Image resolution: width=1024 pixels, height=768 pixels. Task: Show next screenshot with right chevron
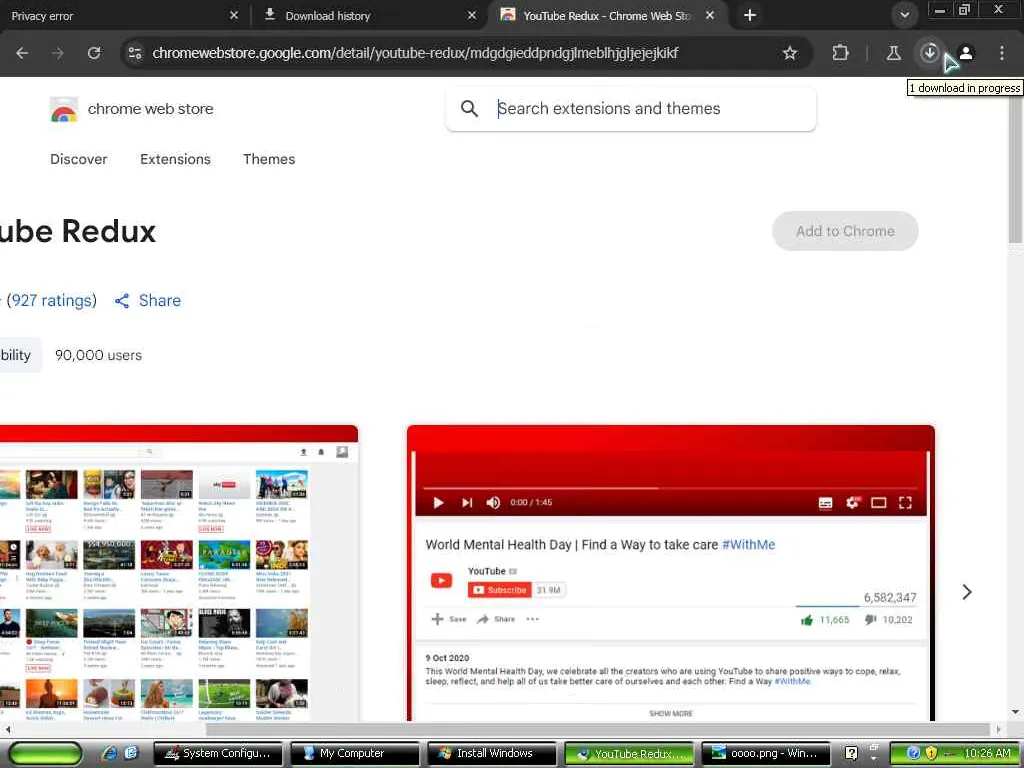point(967,592)
